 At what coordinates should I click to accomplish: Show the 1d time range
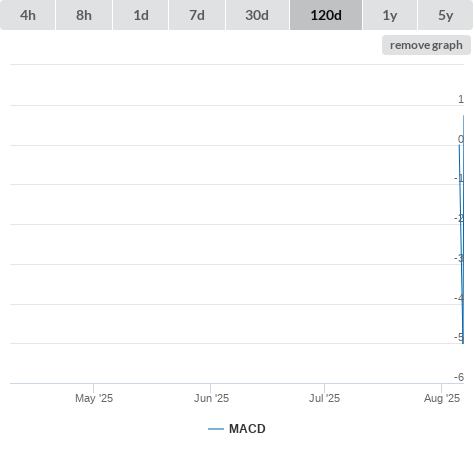(x=141, y=15)
